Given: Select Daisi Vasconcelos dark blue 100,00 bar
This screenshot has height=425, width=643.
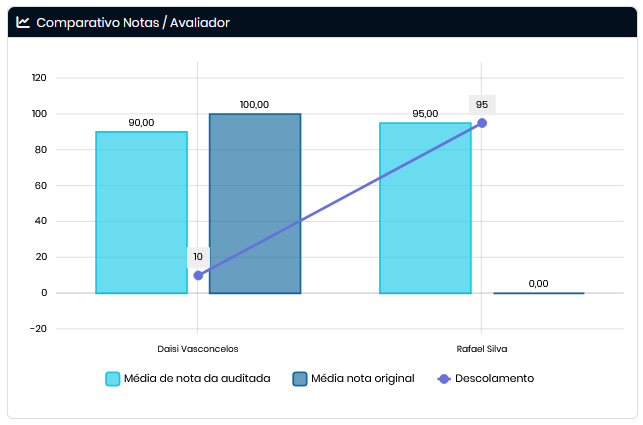Looking at the screenshot, I should (255, 203).
